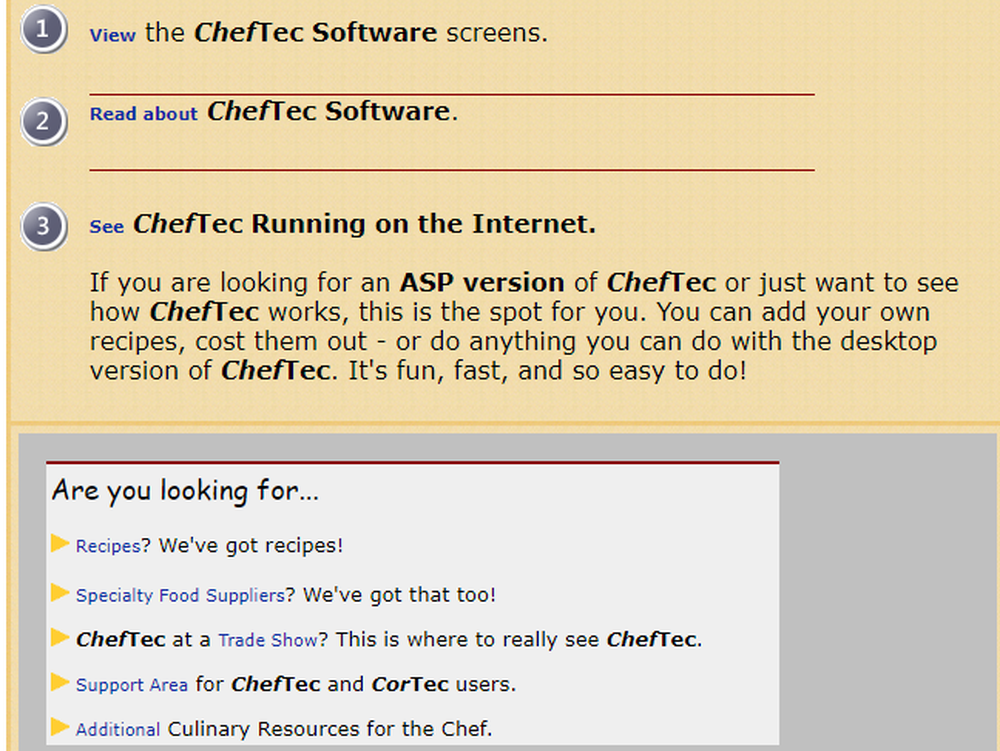Click the 'Are you looking for...' heading

[185, 491]
